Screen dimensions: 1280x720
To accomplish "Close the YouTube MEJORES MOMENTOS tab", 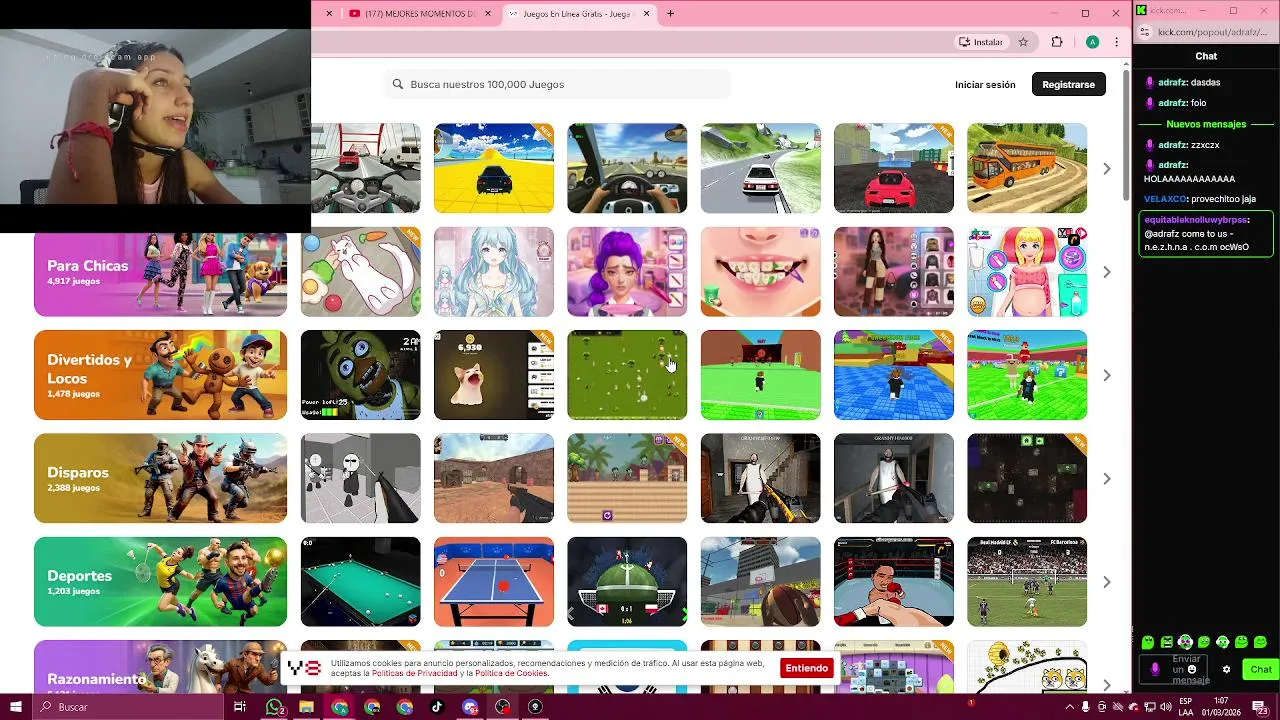I will (x=488, y=14).
